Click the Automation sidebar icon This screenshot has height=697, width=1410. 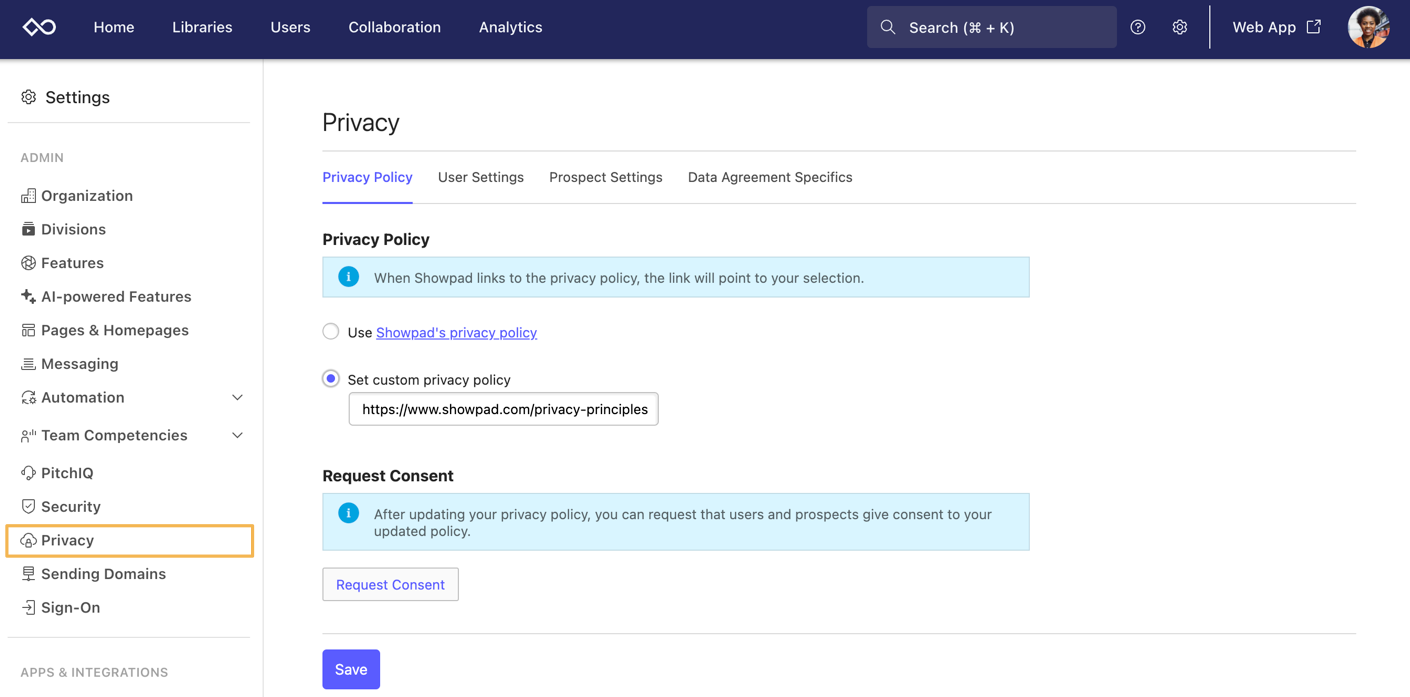28,398
